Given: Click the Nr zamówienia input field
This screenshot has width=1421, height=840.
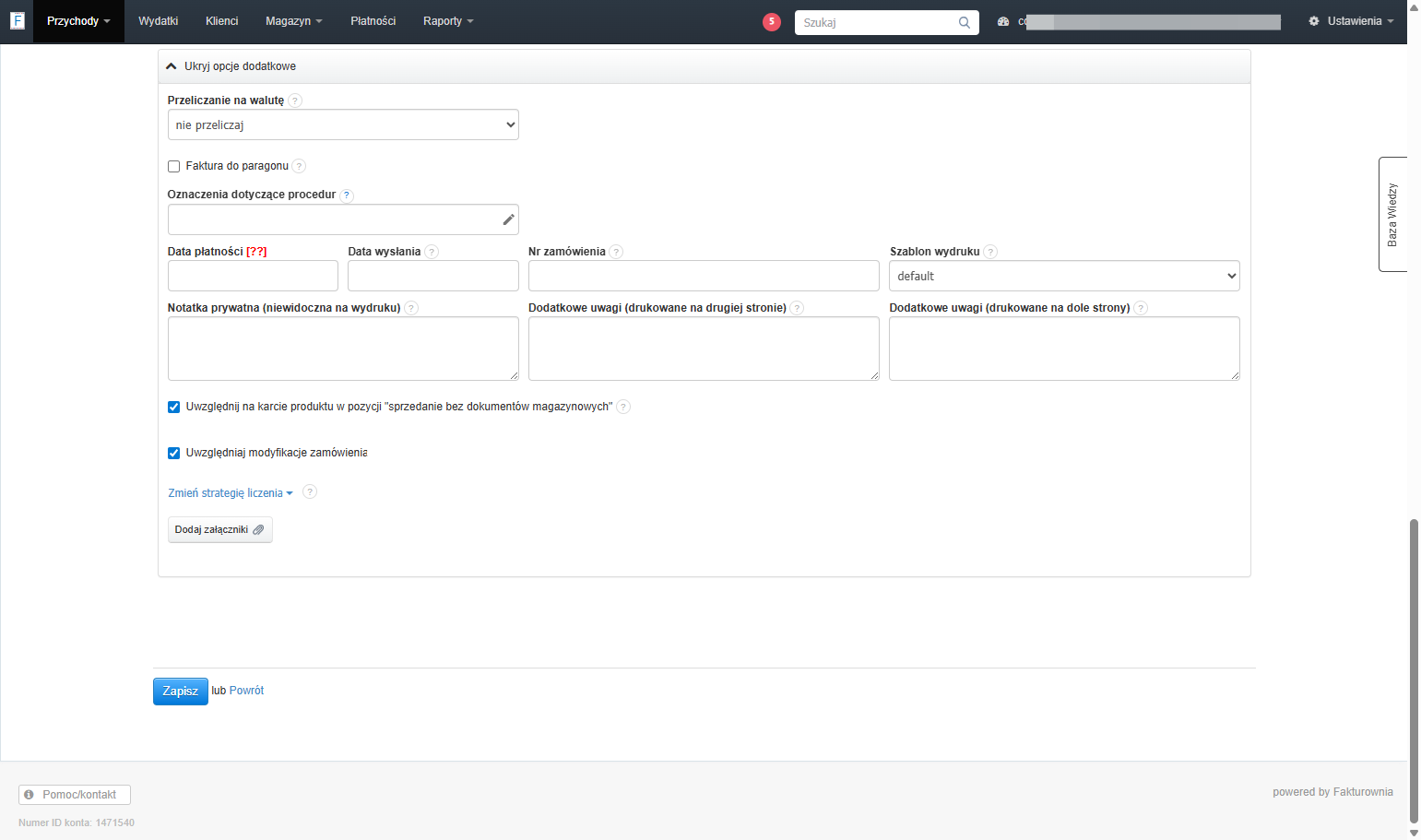Looking at the screenshot, I should pos(704,276).
